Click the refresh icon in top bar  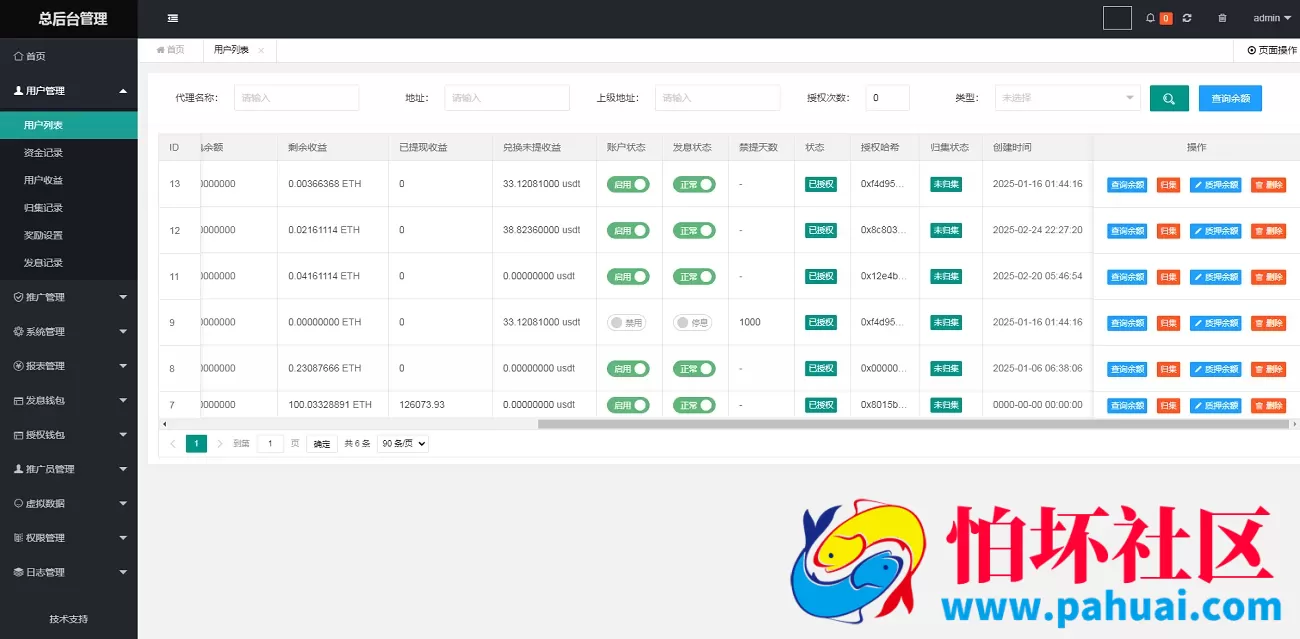(x=1187, y=18)
